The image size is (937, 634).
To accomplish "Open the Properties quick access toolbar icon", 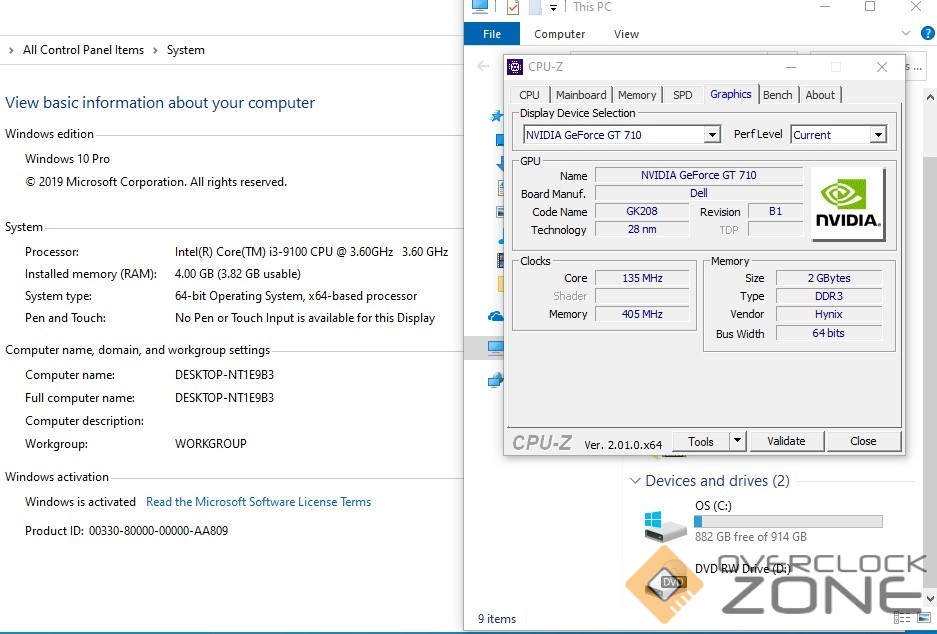I will tap(513, 7).
